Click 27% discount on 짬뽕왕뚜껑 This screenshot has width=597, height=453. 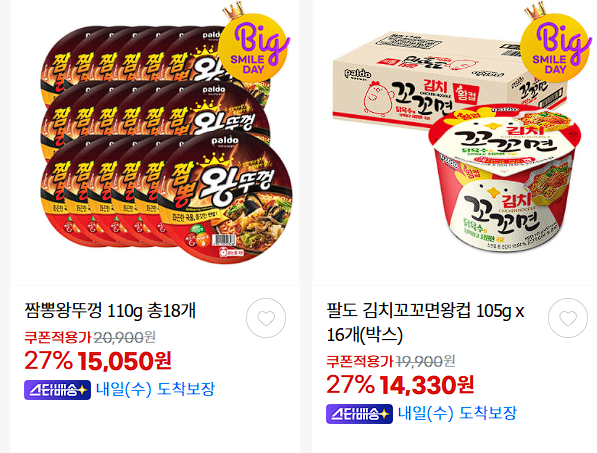(x=48, y=360)
